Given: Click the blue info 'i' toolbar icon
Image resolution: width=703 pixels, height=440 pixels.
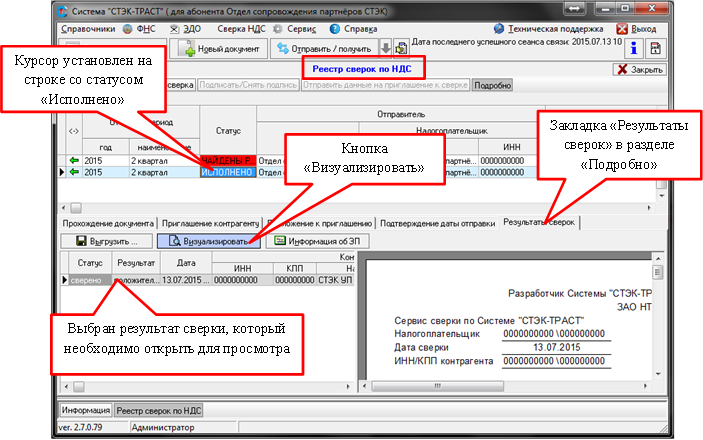Looking at the screenshot, I should 634,48.
